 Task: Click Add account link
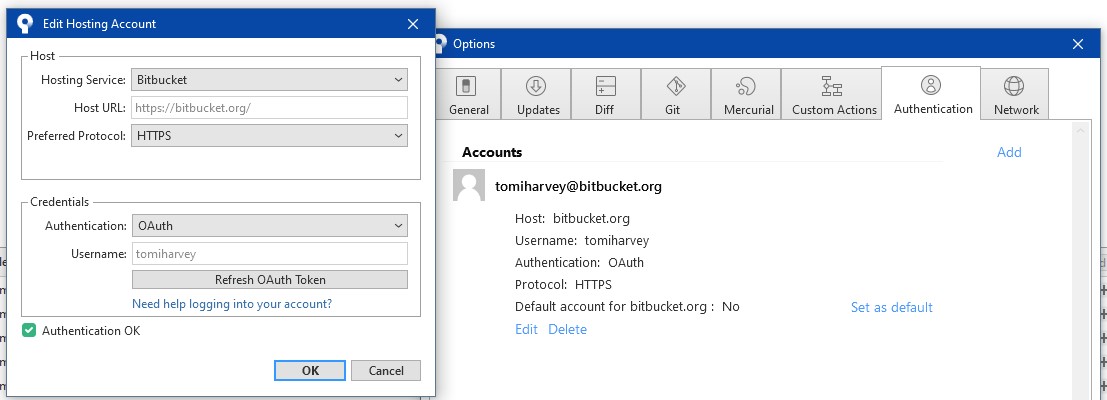tap(1009, 152)
